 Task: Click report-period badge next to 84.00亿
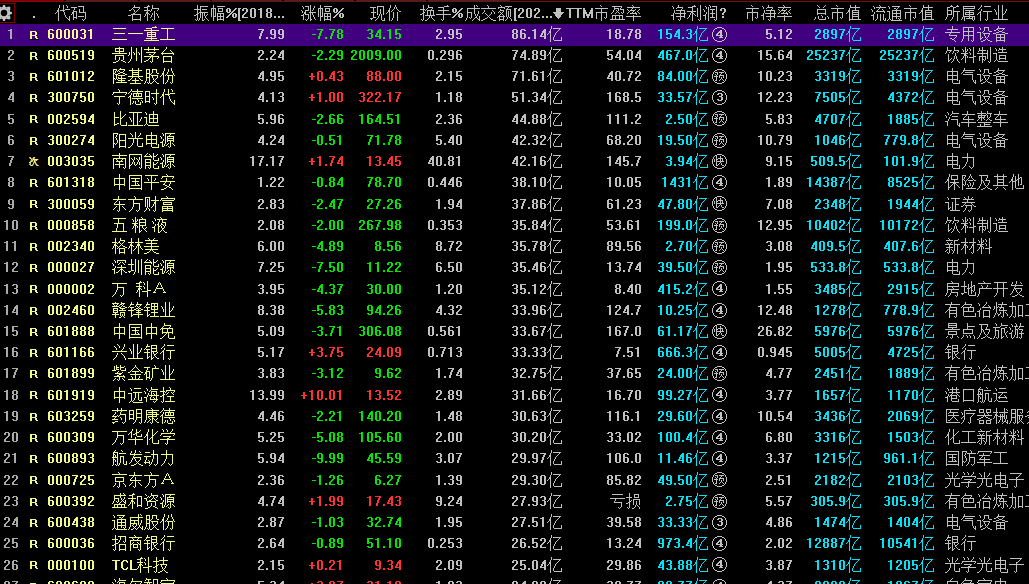click(720, 77)
